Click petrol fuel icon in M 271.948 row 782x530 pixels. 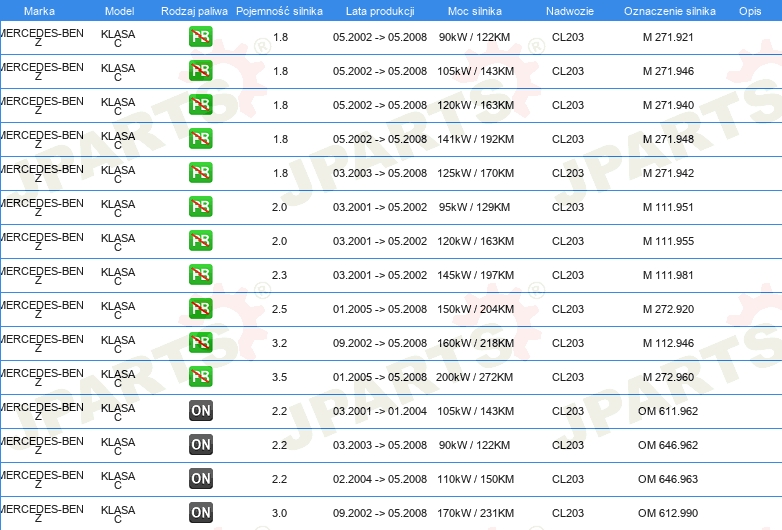(x=200, y=139)
